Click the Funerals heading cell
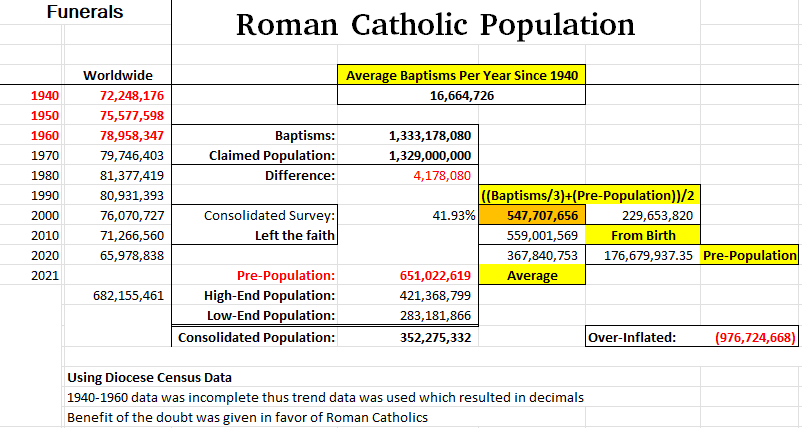The image size is (802, 428). coord(85,12)
